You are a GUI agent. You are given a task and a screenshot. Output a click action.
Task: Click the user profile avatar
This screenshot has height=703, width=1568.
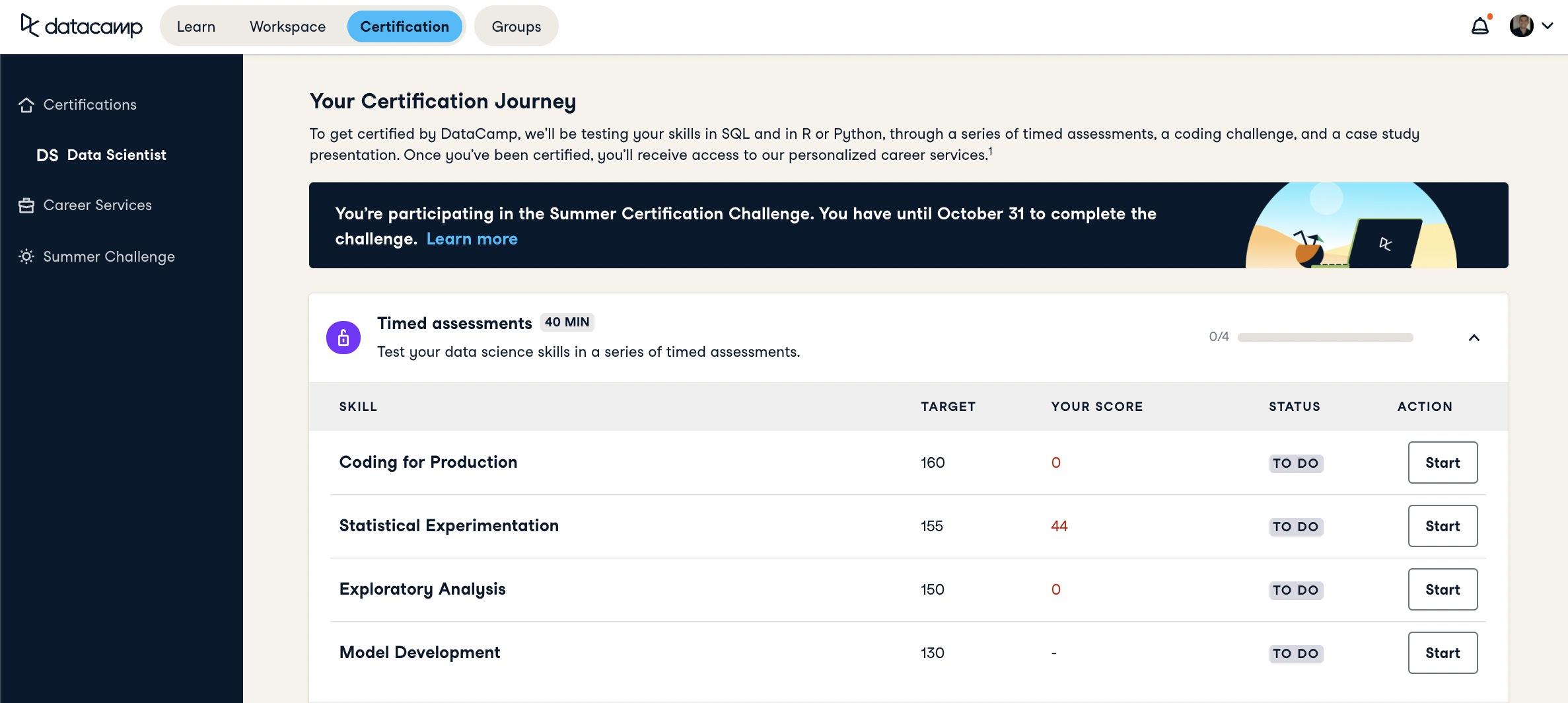pyautogui.click(x=1521, y=26)
